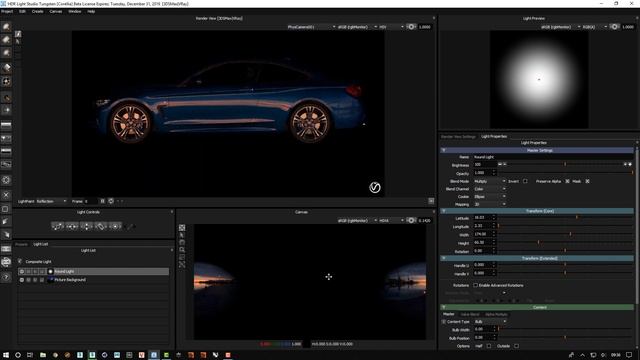Select the Gradient Light tool icon
The width and height of the screenshot is (640, 360).
6,68
